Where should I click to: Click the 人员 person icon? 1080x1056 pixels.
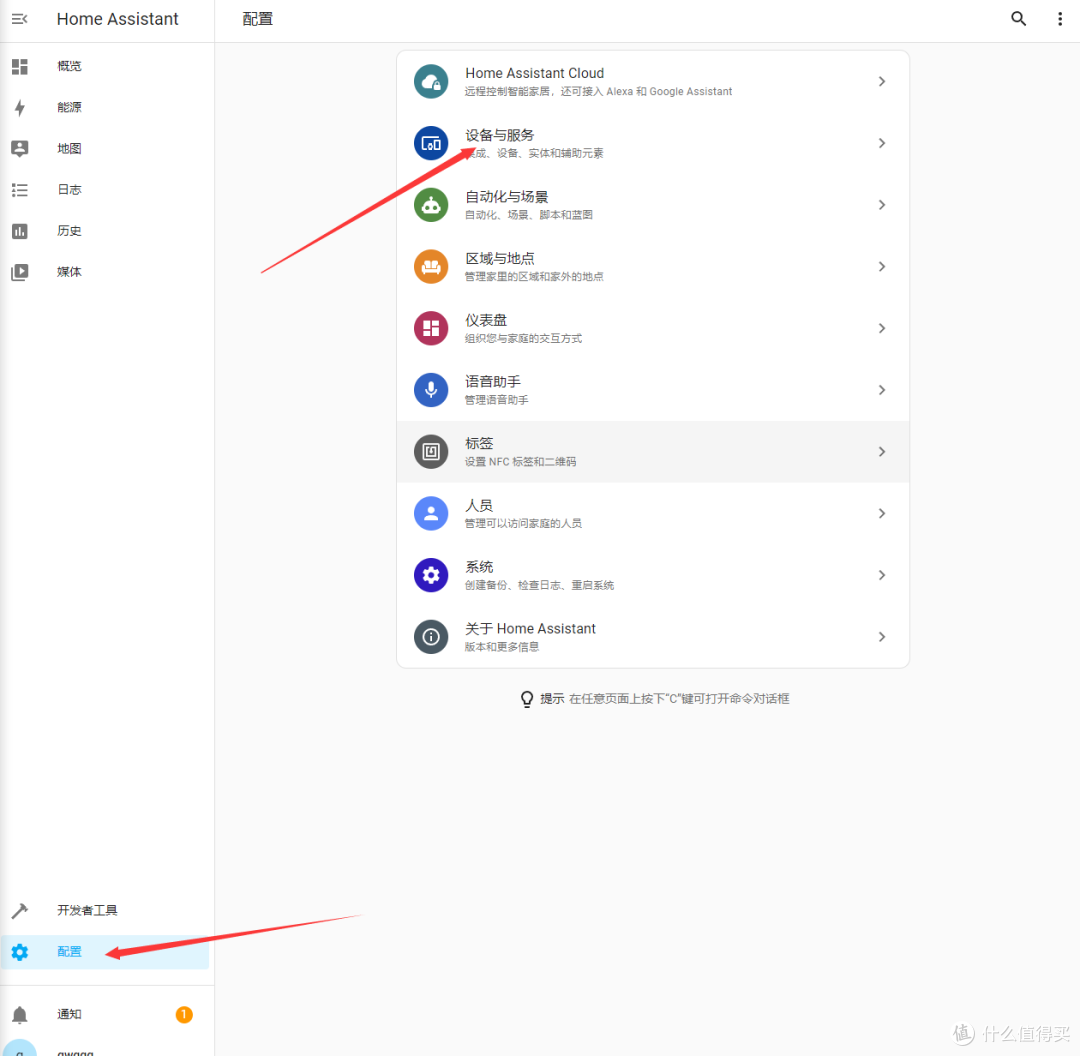click(431, 513)
